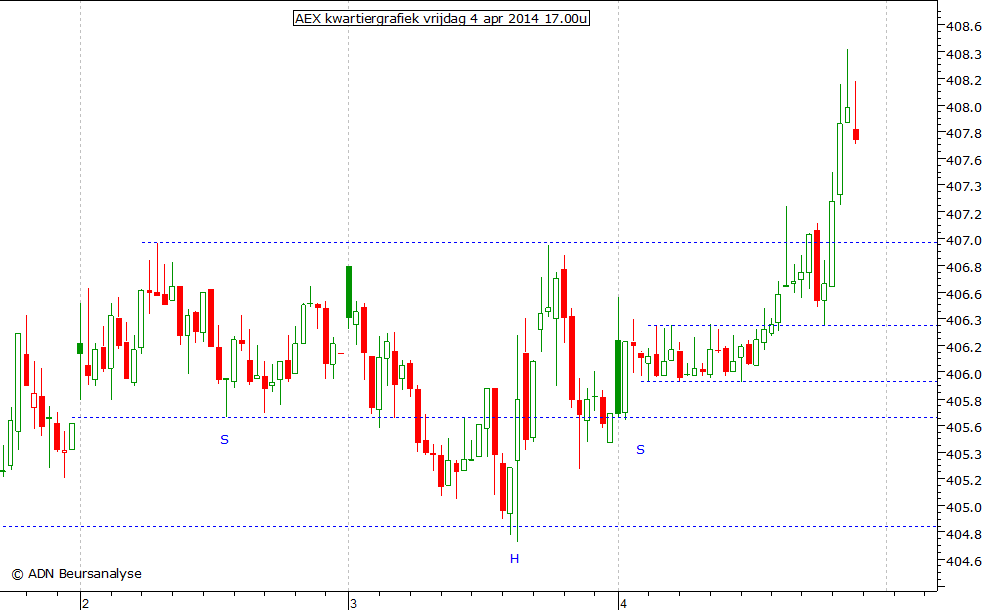985x610 pixels.
Task: Click the price label 405.6
Action: pos(964,428)
